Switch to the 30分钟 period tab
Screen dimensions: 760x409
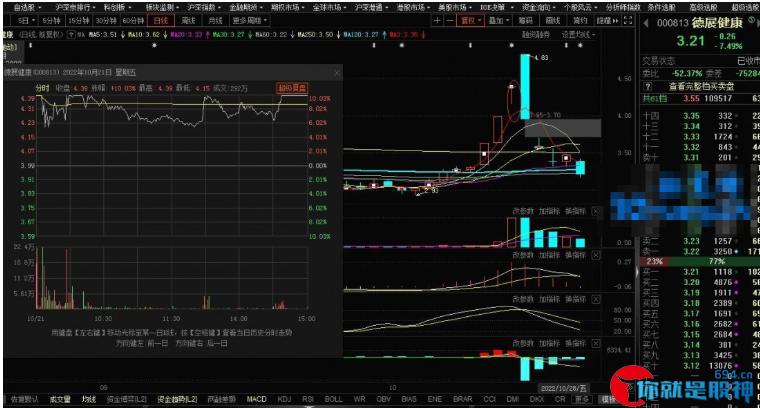106,20
